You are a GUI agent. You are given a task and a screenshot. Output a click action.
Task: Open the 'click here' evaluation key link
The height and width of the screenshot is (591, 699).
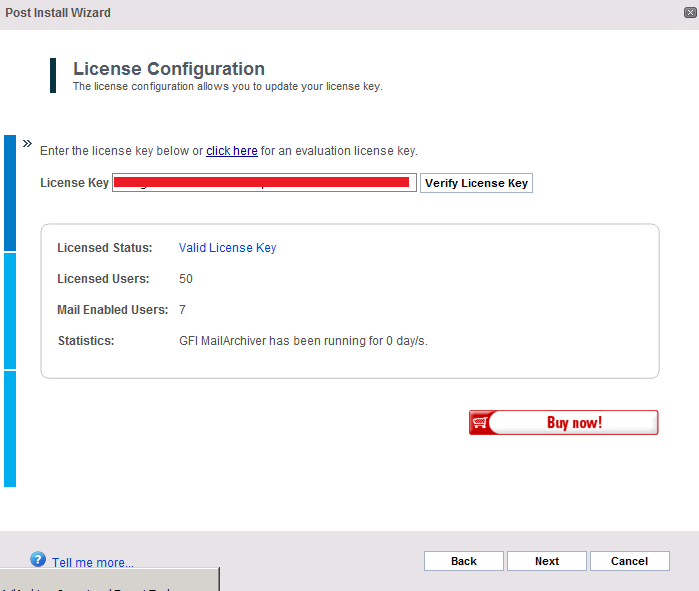[232, 151]
